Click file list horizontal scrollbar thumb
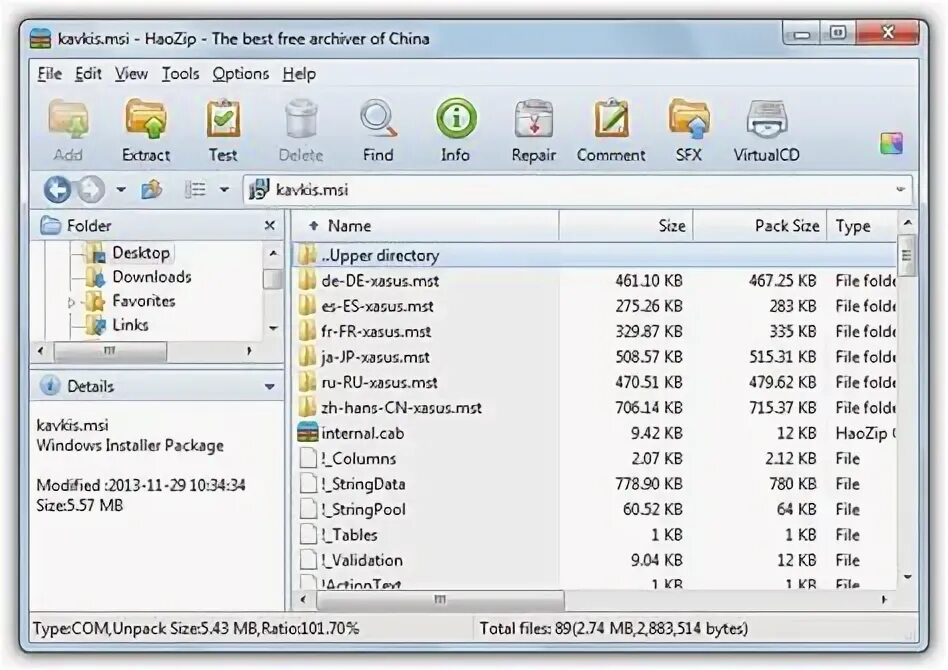The width and height of the screenshot is (948, 670). [440, 600]
